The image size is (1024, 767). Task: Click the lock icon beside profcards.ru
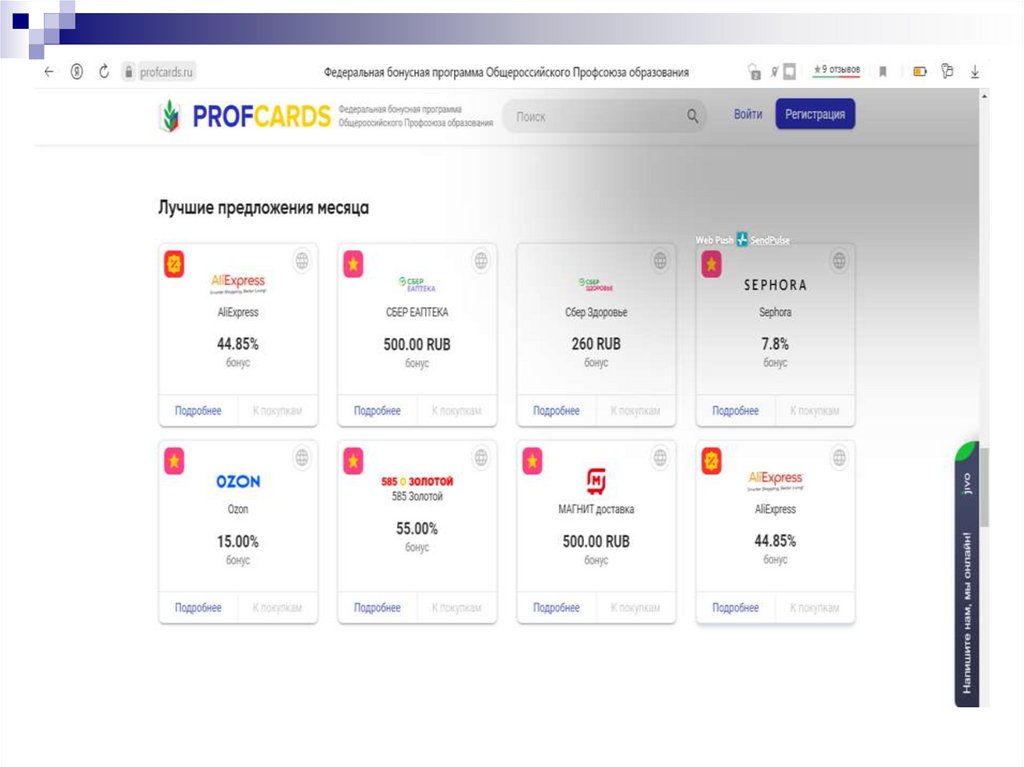[x=129, y=72]
